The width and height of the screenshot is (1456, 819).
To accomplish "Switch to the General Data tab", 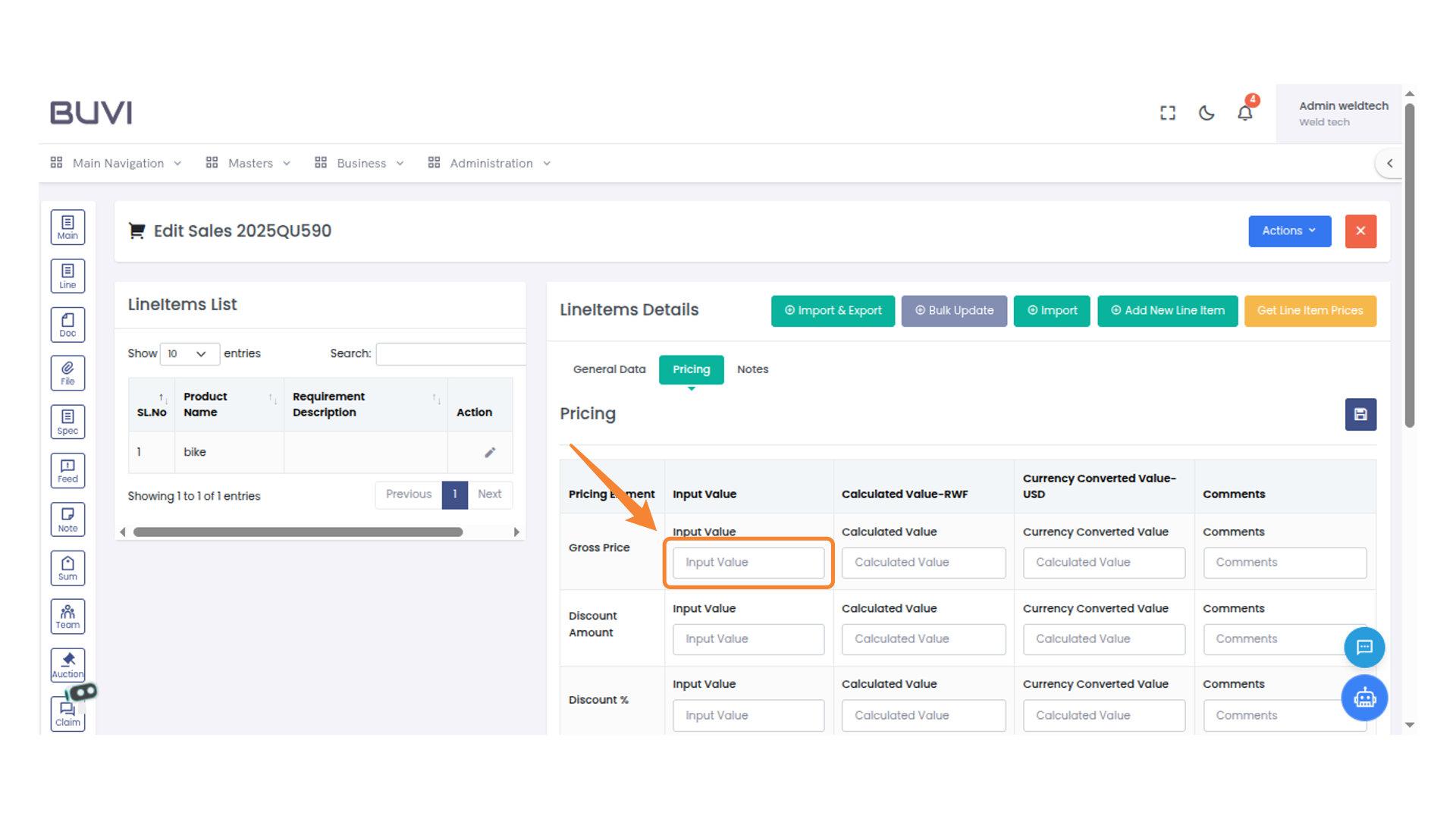I will (x=609, y=369).
